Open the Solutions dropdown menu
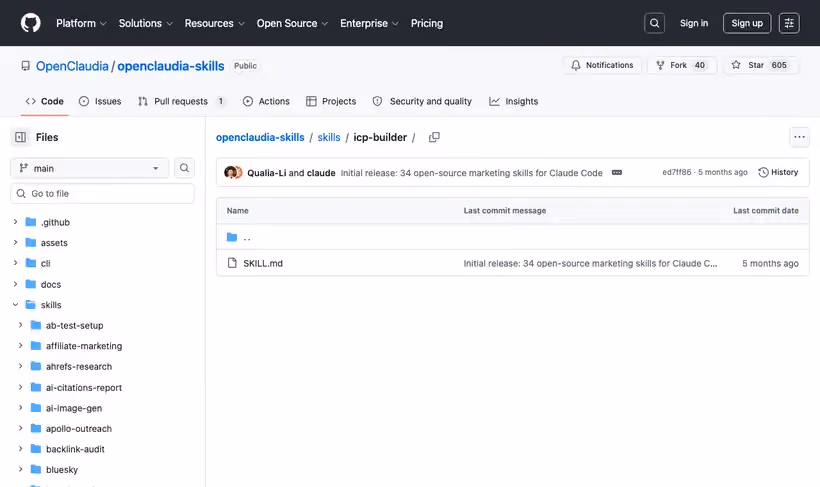This screenshot has width=820, height=487. click(145, 23)
